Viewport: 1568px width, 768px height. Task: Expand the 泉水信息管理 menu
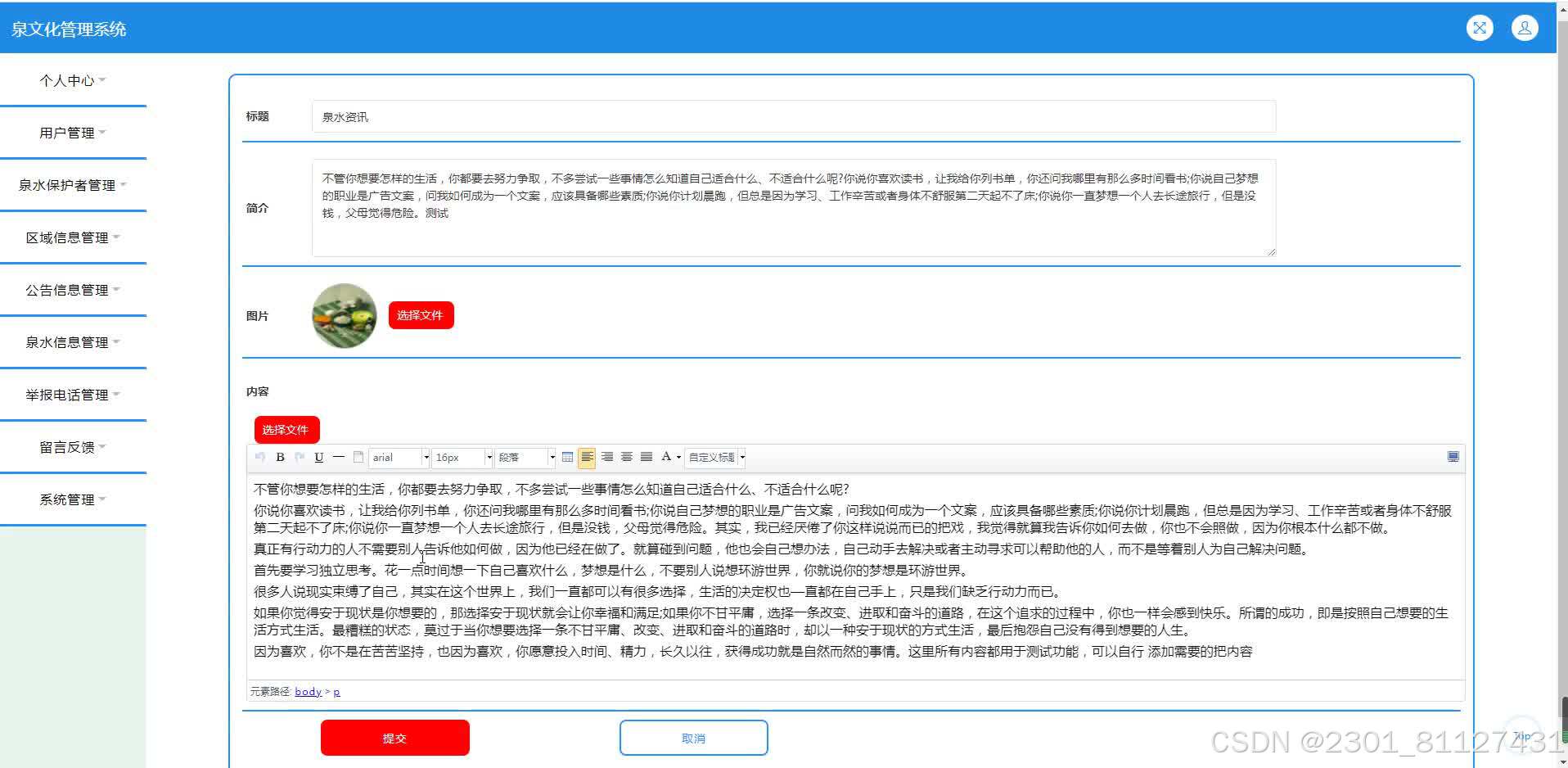pyautogui.click(x=73, y=342)
